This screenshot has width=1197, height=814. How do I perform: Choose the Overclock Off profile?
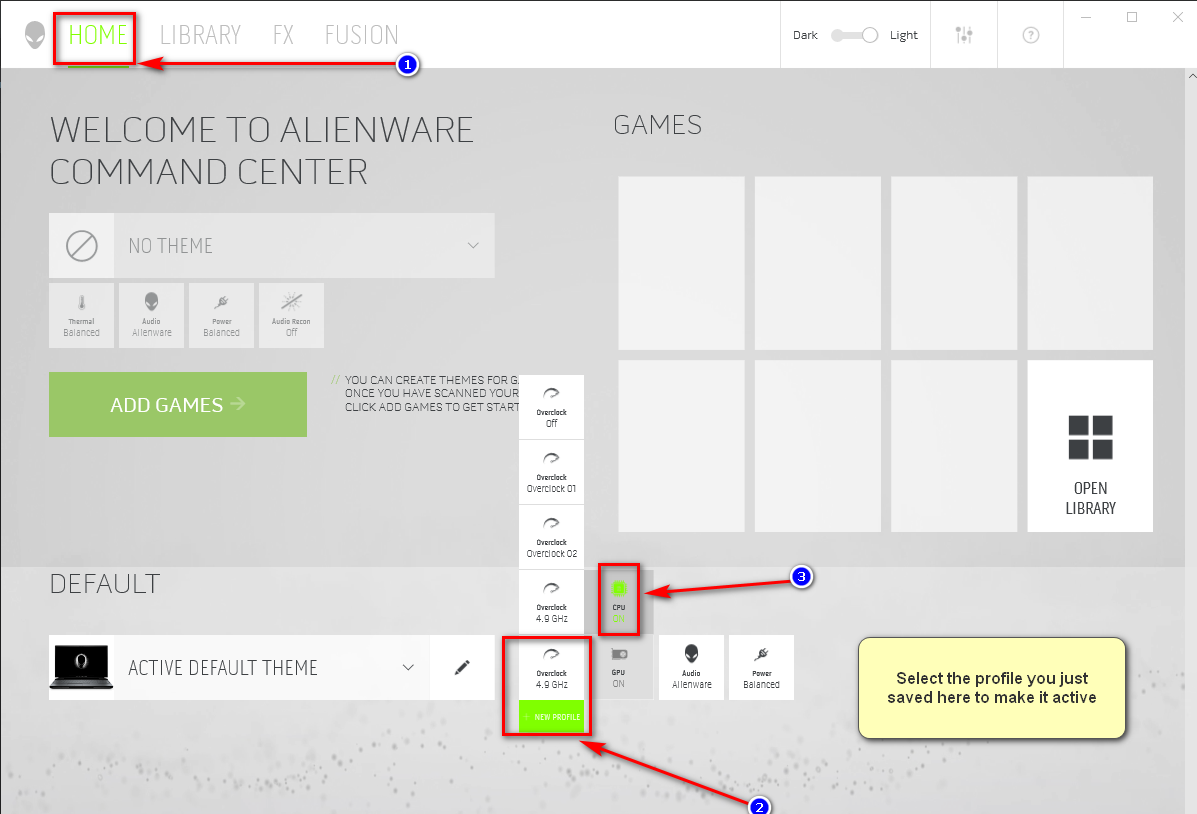(551, 407)
